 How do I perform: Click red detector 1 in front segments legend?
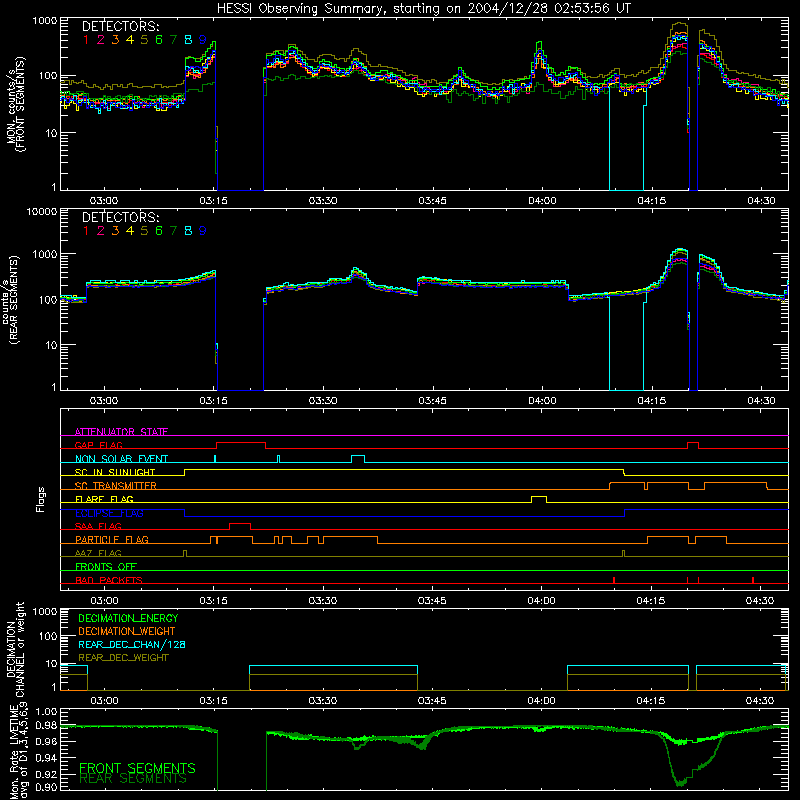[86, 40]
